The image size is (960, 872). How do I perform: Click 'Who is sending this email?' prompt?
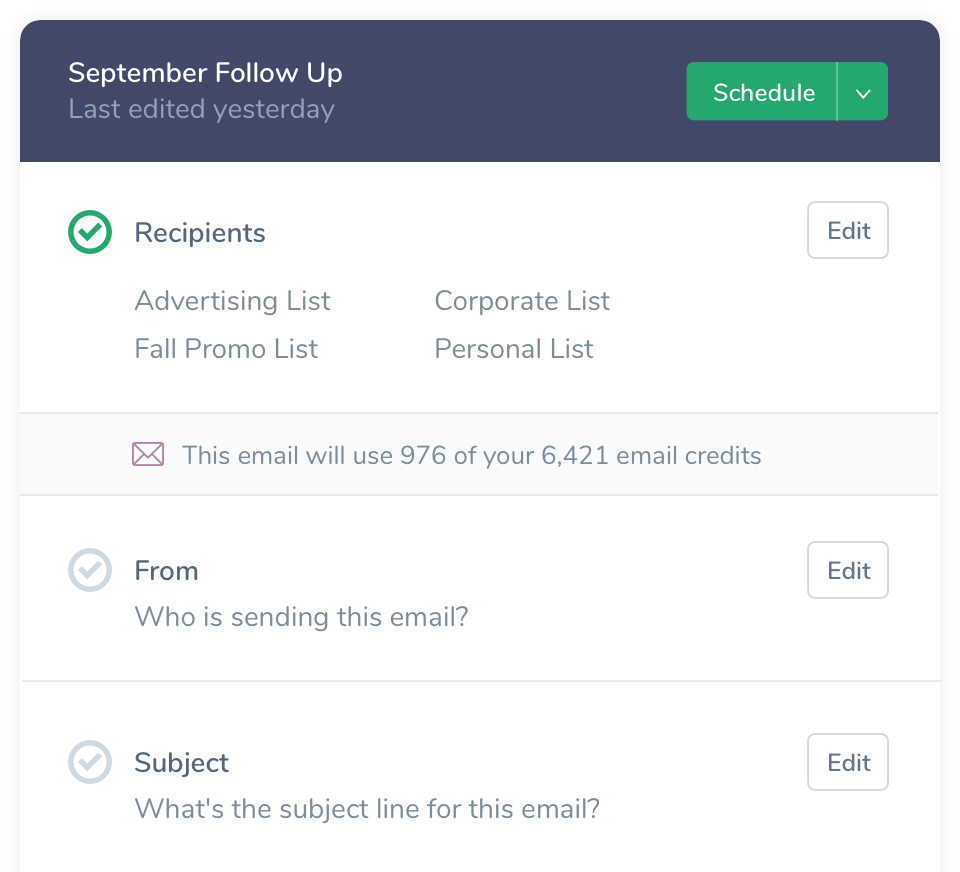(x=301, y=616)
